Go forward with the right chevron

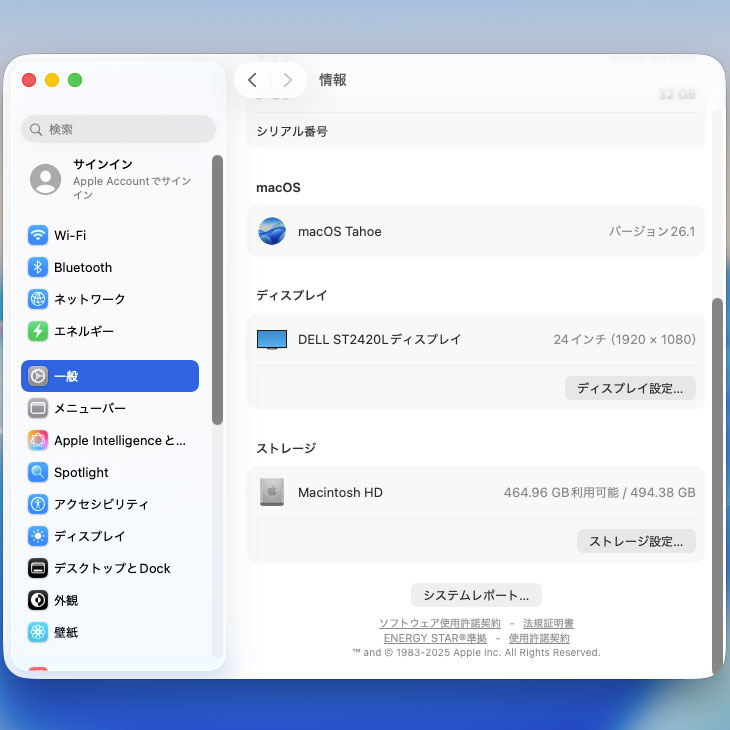pos(288,80)
